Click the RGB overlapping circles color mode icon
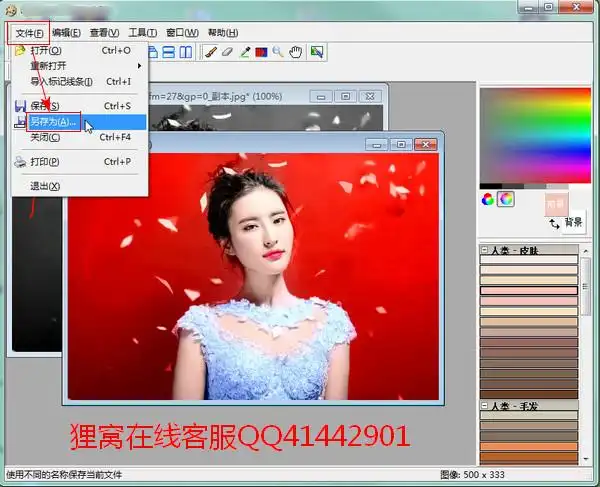Image resolution: width=600 pixels, height=487 pixels. [488, 199]
